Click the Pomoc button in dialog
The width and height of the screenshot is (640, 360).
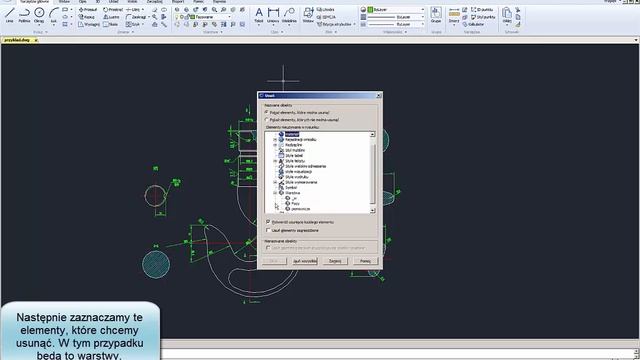click(x=365, y=261)
